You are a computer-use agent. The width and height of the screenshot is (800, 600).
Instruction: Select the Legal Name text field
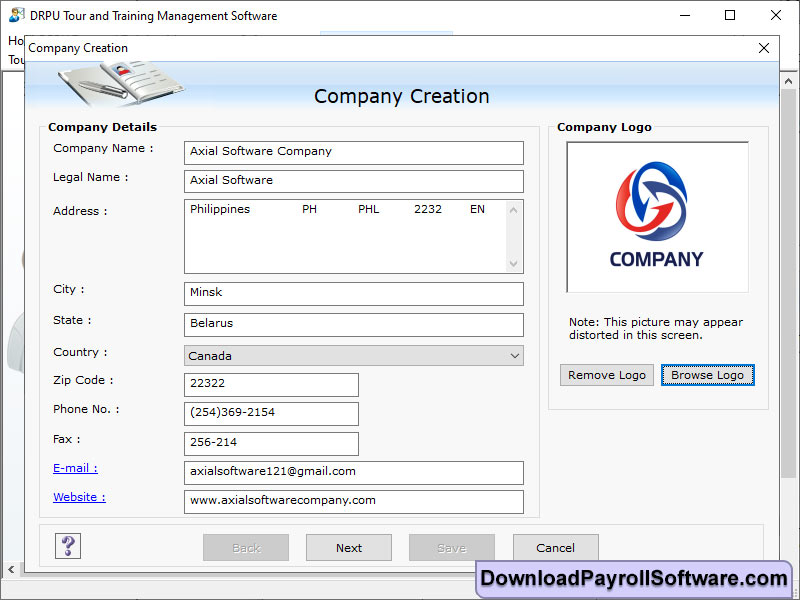point(354,181)
